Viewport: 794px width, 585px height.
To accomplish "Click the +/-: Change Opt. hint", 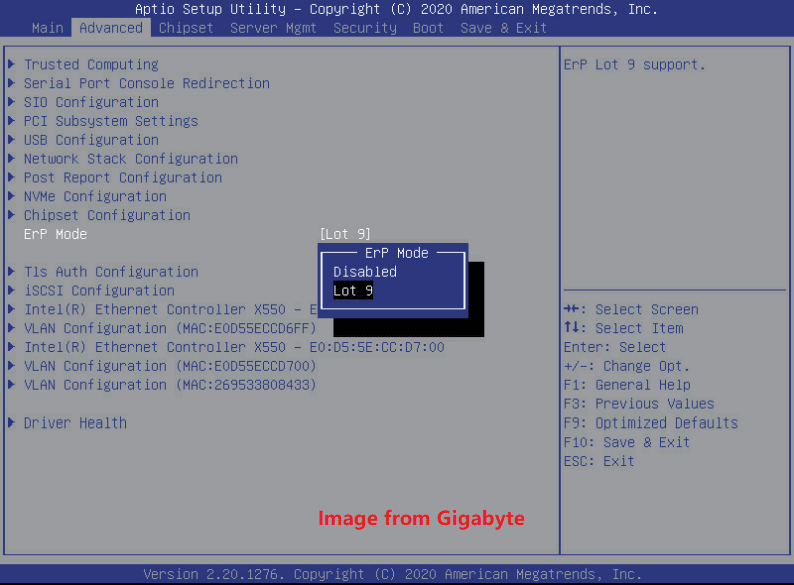I will point(626,366).
